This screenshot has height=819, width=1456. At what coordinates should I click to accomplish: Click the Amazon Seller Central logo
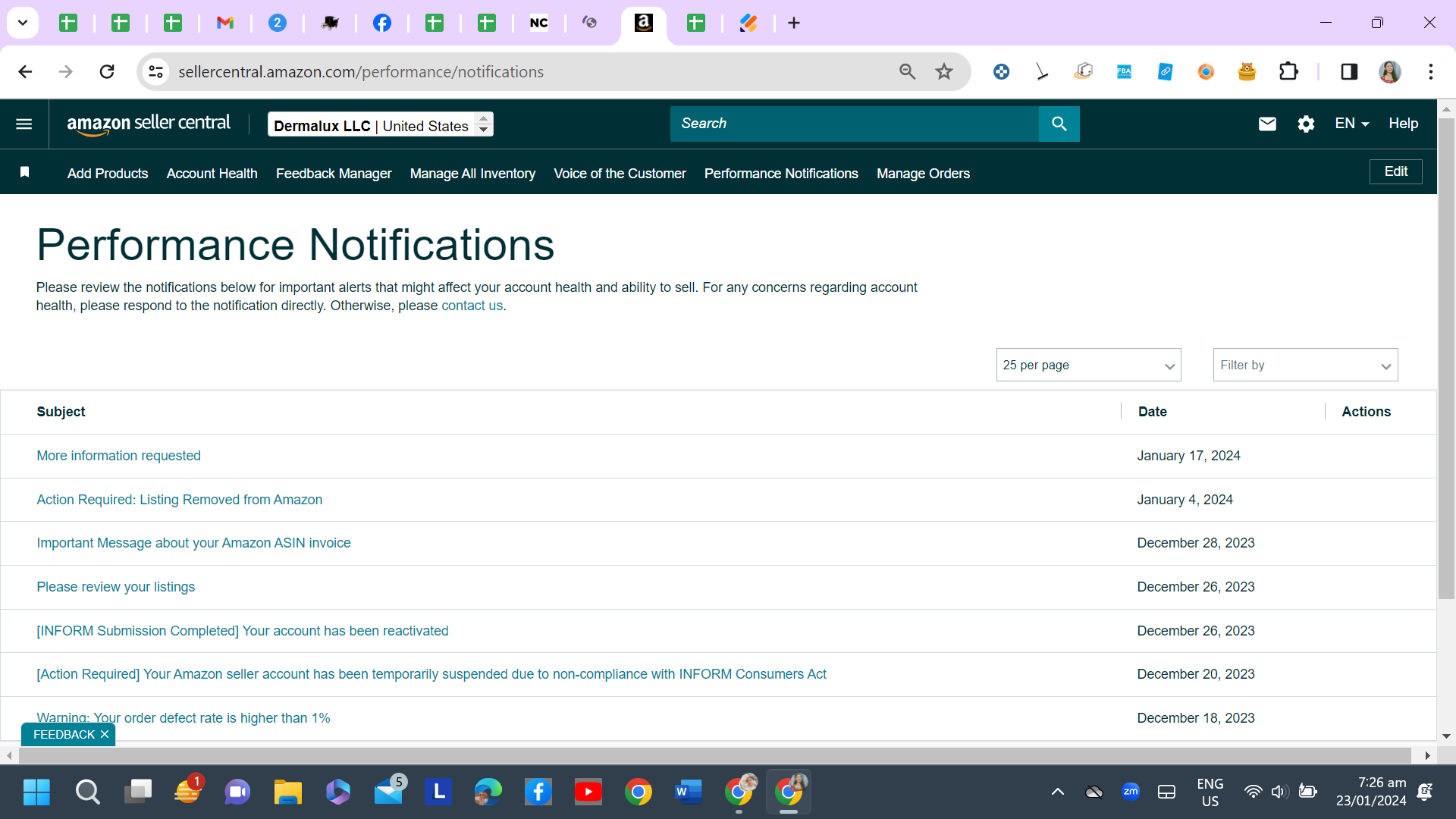coord(149,124)
